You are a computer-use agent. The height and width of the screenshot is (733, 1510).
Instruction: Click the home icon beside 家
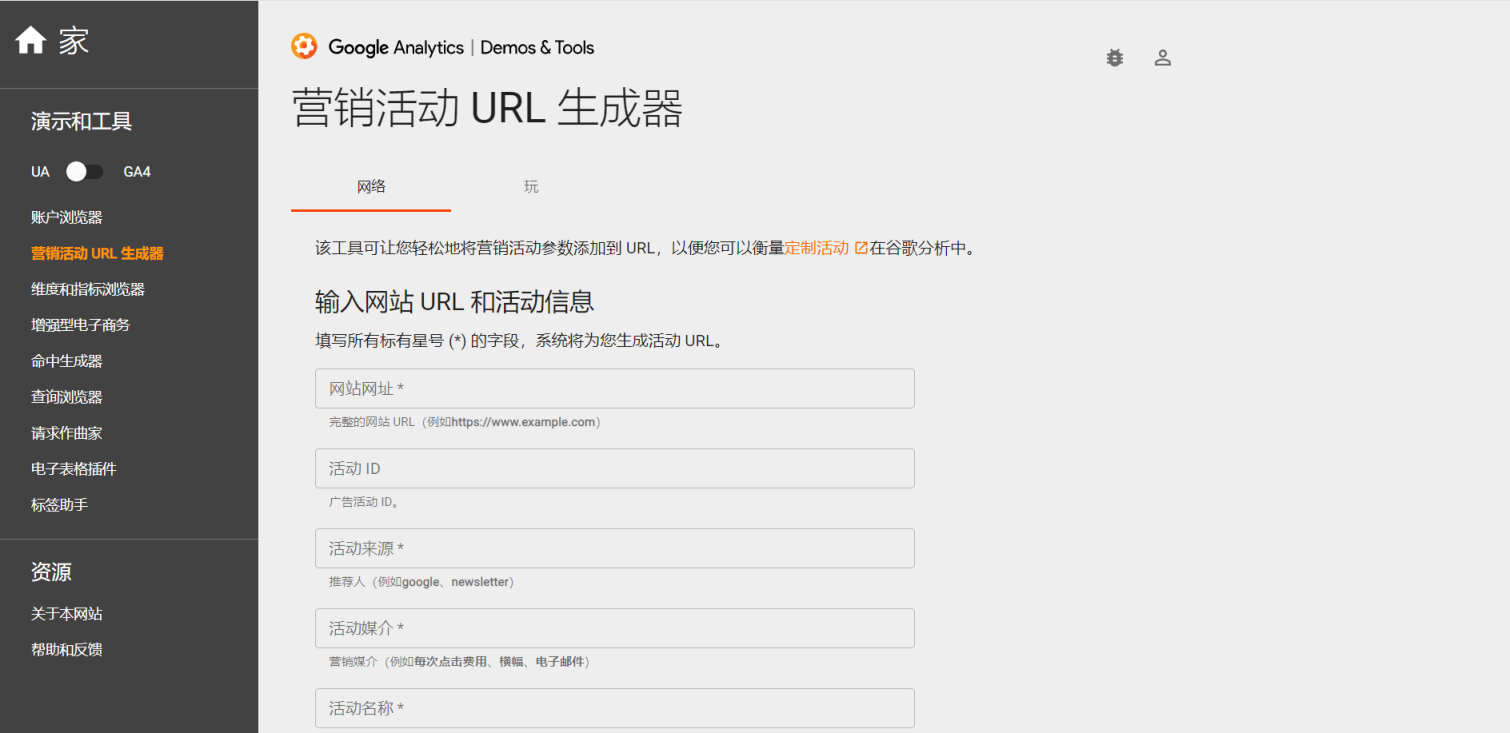[29, 39]
